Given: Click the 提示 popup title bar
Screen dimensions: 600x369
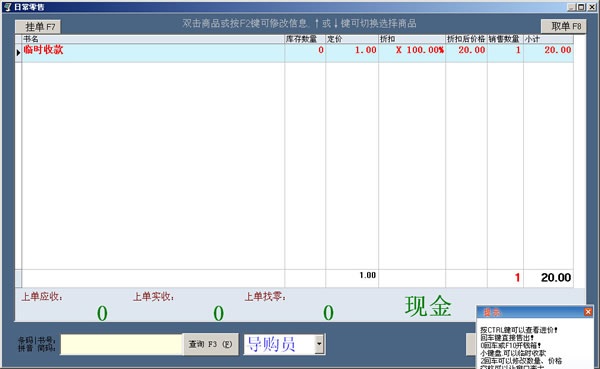Looking at the screenshot, I should (535, 312).
